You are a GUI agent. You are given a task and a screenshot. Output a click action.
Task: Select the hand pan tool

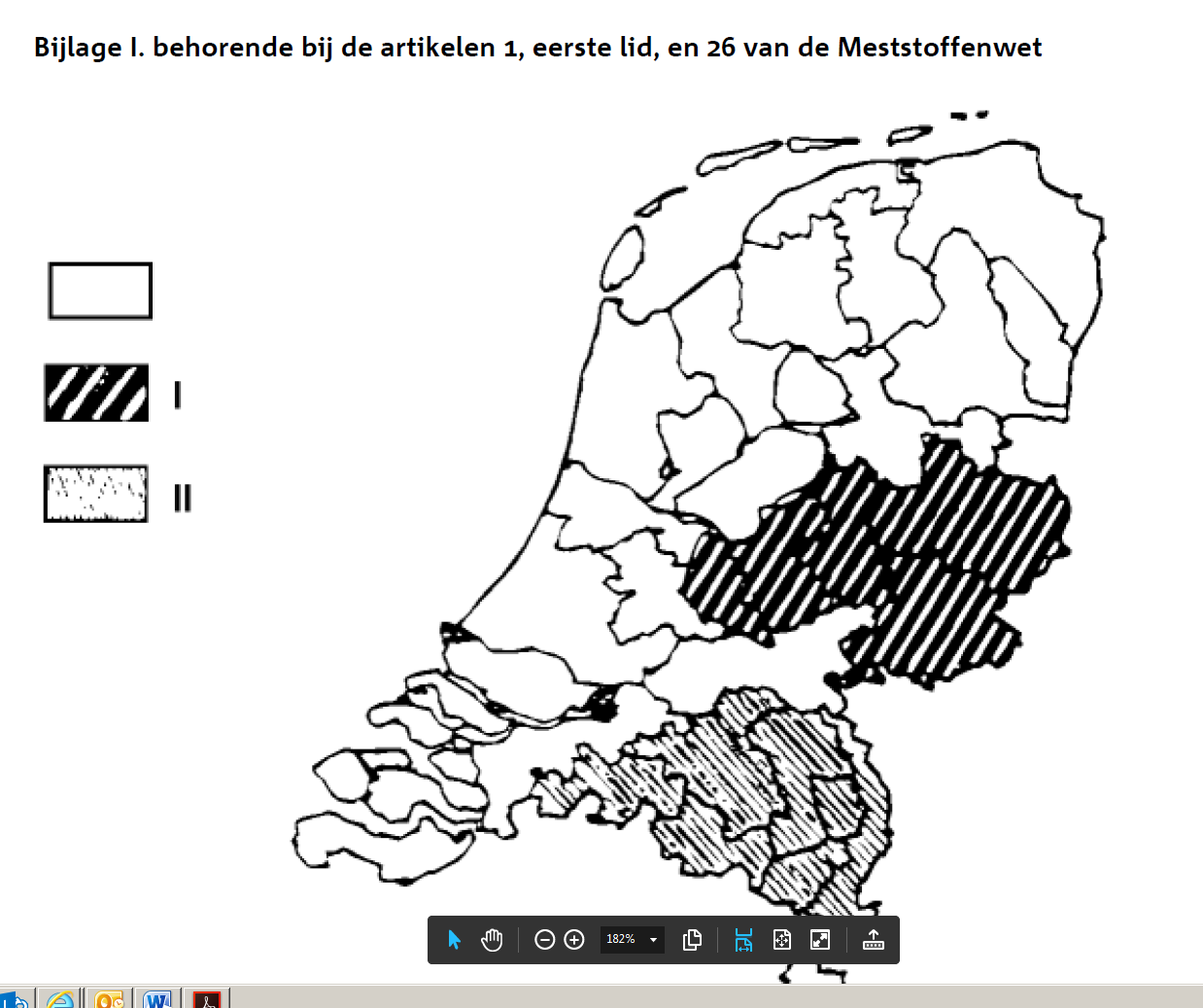click(492, 940)
